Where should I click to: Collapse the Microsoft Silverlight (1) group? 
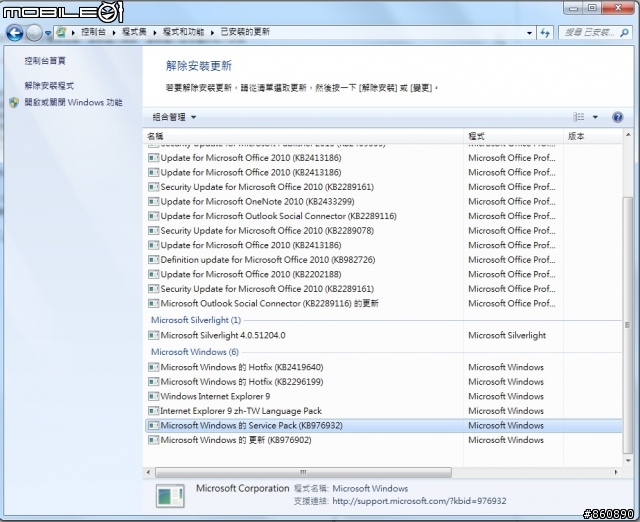click(196, 320)
